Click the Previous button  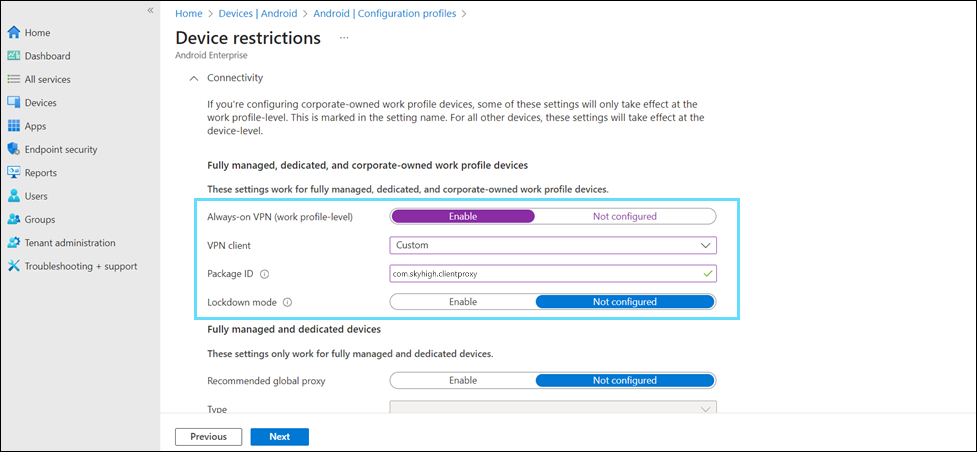208,437
